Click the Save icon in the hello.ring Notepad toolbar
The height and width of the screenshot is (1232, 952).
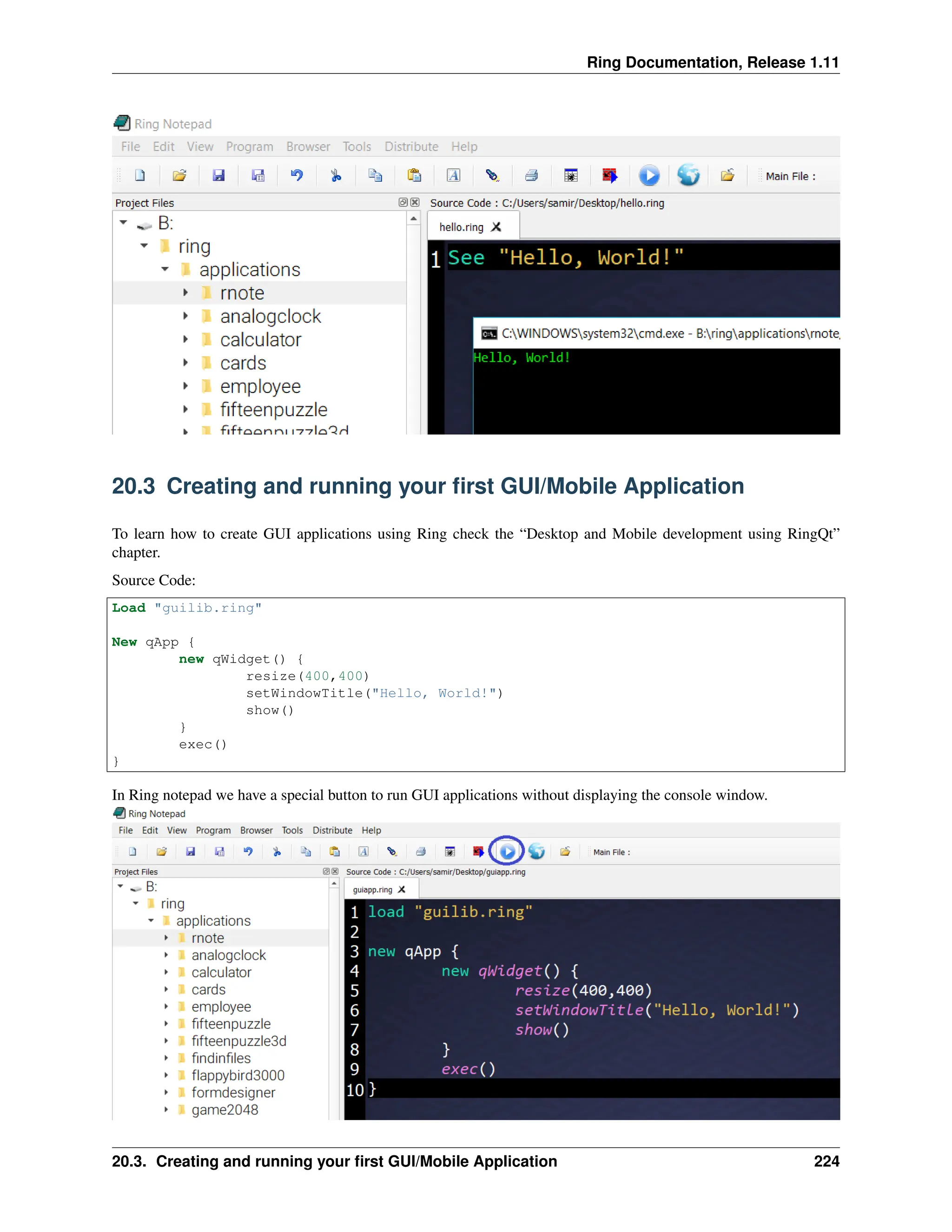(218, 175)
